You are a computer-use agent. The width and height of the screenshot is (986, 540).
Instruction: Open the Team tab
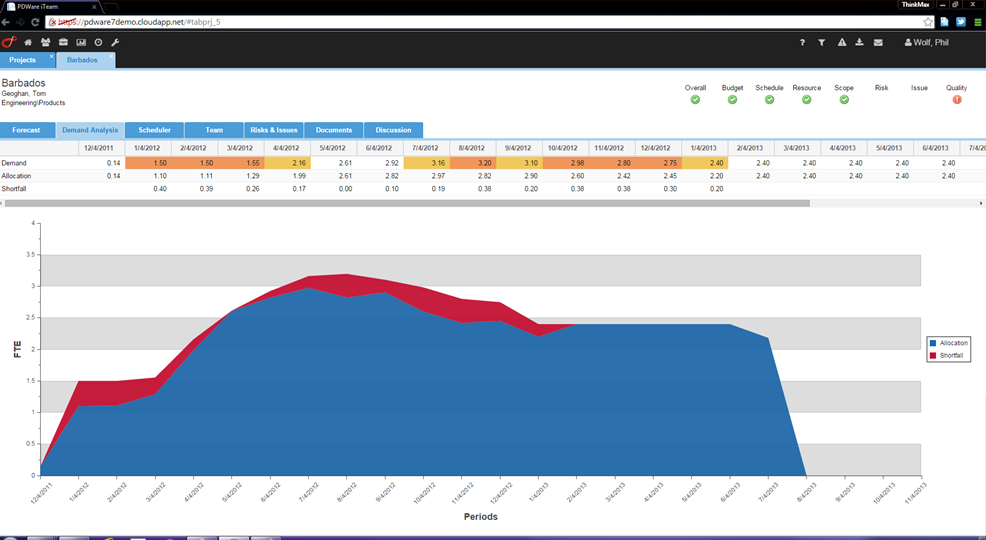click(x=214, y=130)
